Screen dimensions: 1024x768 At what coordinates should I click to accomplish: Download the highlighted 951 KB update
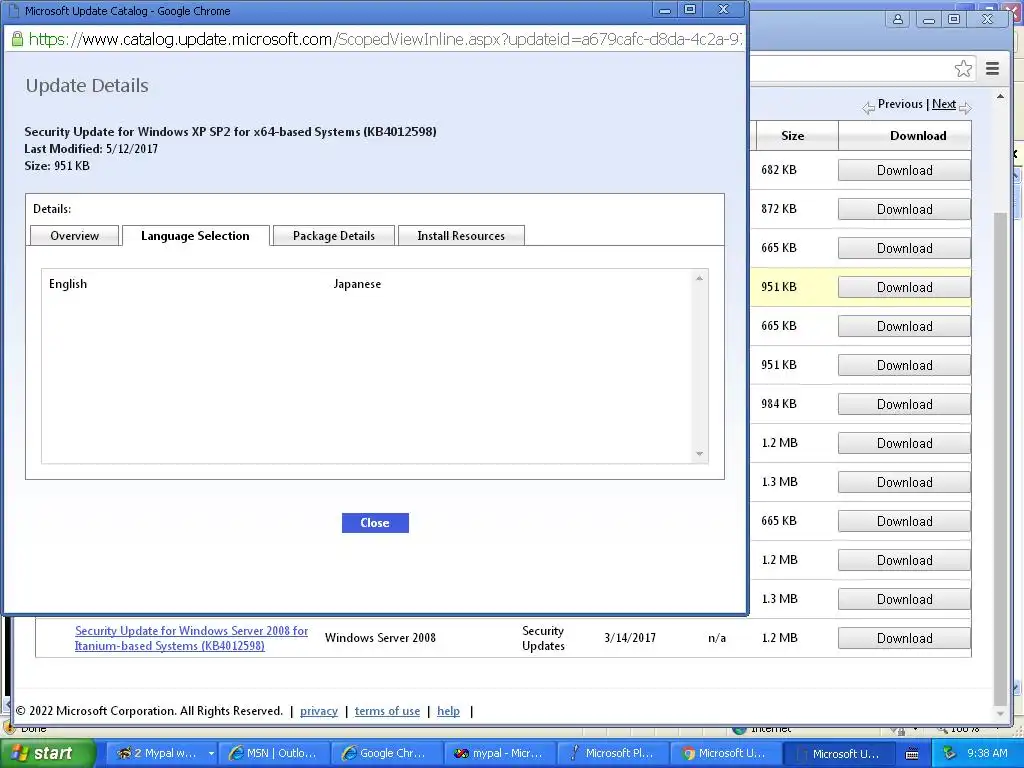point(904,287)
